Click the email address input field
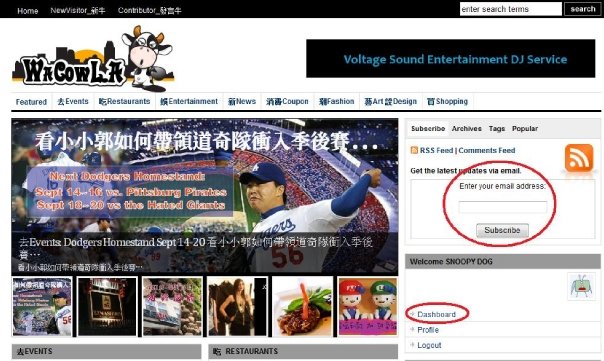This screenshot has height=361, width=604. tap(503, 207)
